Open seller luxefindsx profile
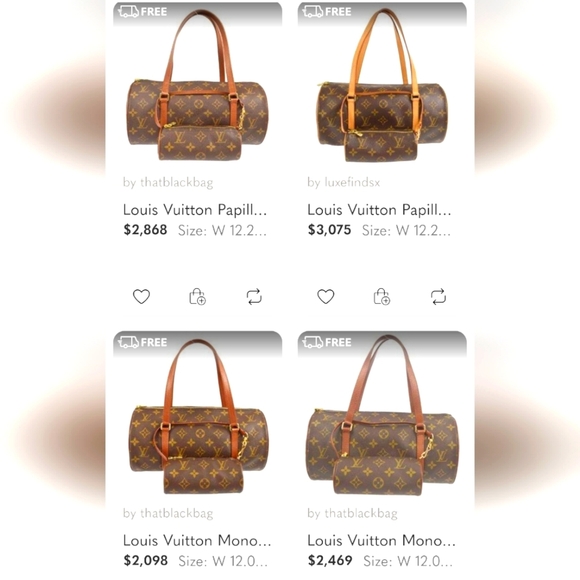The image size is (580, 580). 344,182
